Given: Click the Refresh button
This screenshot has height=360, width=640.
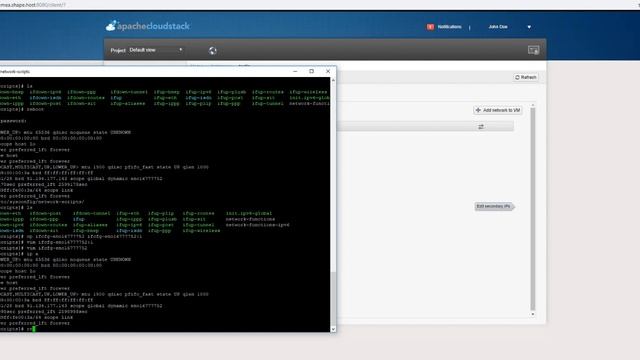Looking at the screenshot, I should click(x=526, y=77).
